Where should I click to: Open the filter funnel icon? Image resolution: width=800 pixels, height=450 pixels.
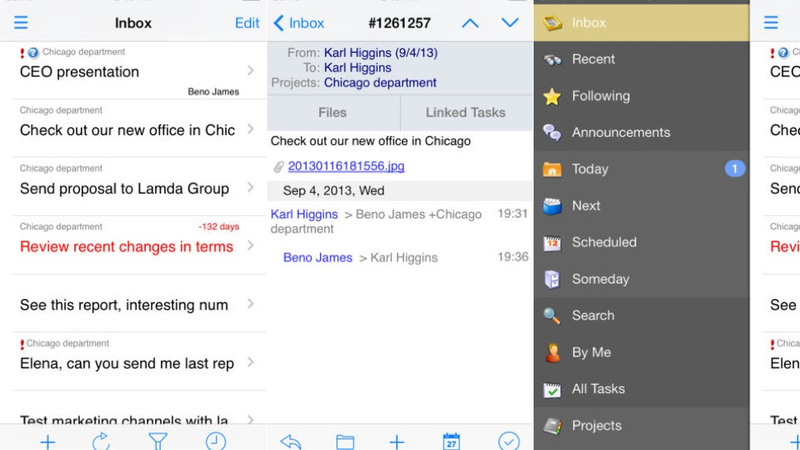pyautogui.click(x=158, y=441)
